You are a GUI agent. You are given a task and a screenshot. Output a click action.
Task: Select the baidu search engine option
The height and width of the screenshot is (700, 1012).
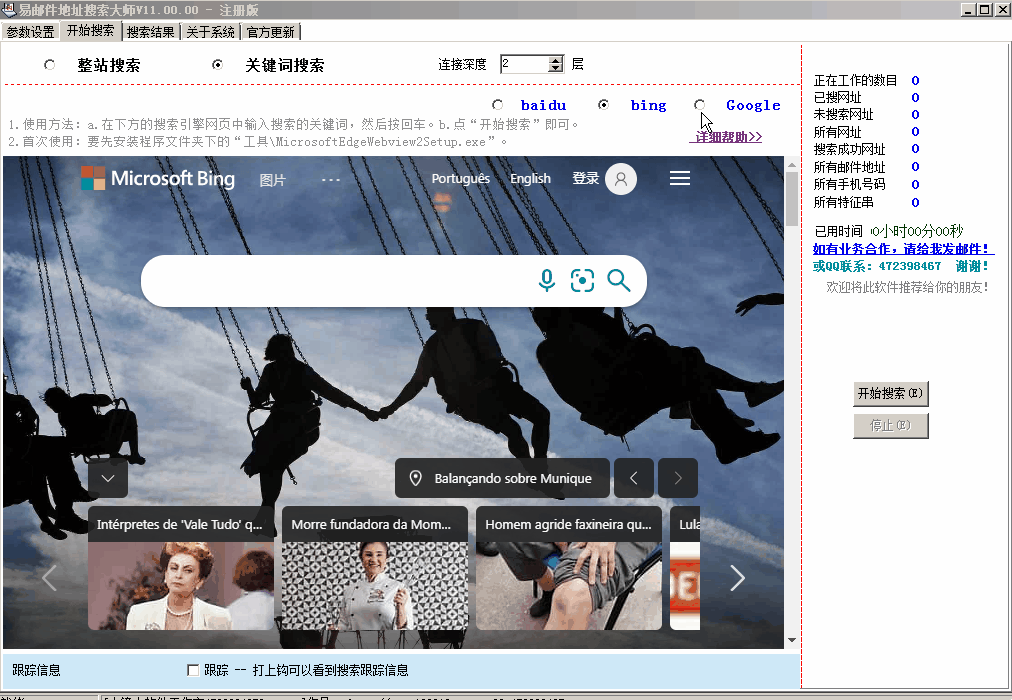[498, 105]
